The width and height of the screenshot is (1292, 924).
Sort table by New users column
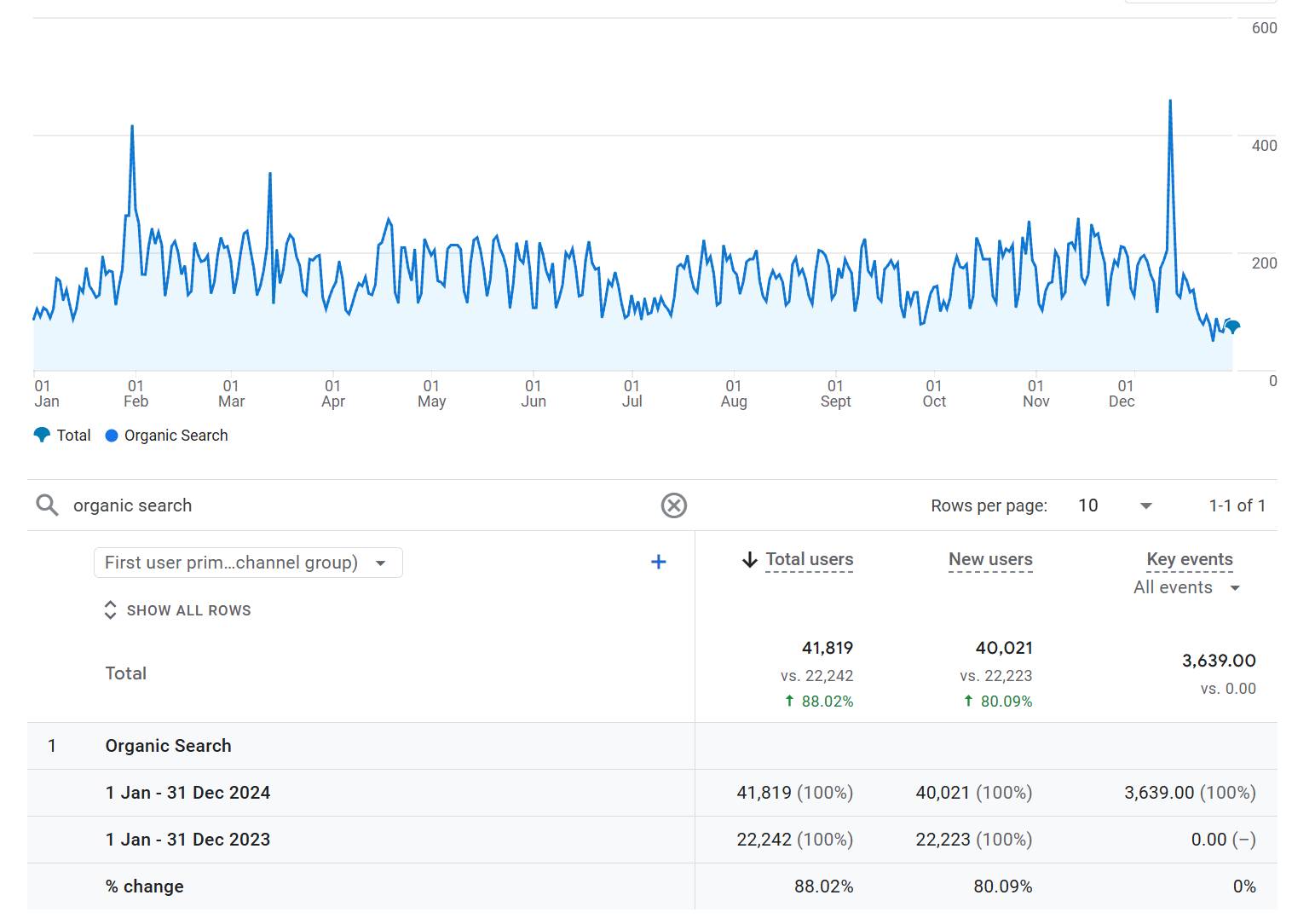[x=990, y=559]
